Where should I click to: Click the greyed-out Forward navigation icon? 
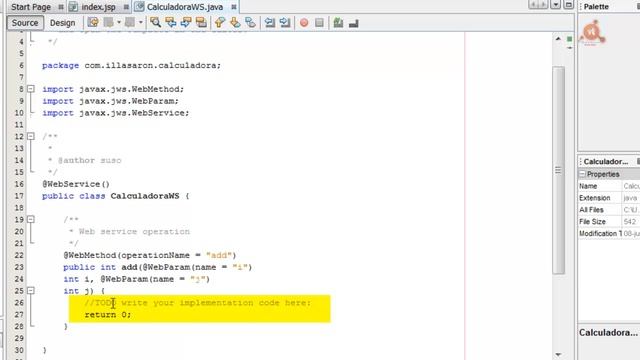tap(130, 22)
